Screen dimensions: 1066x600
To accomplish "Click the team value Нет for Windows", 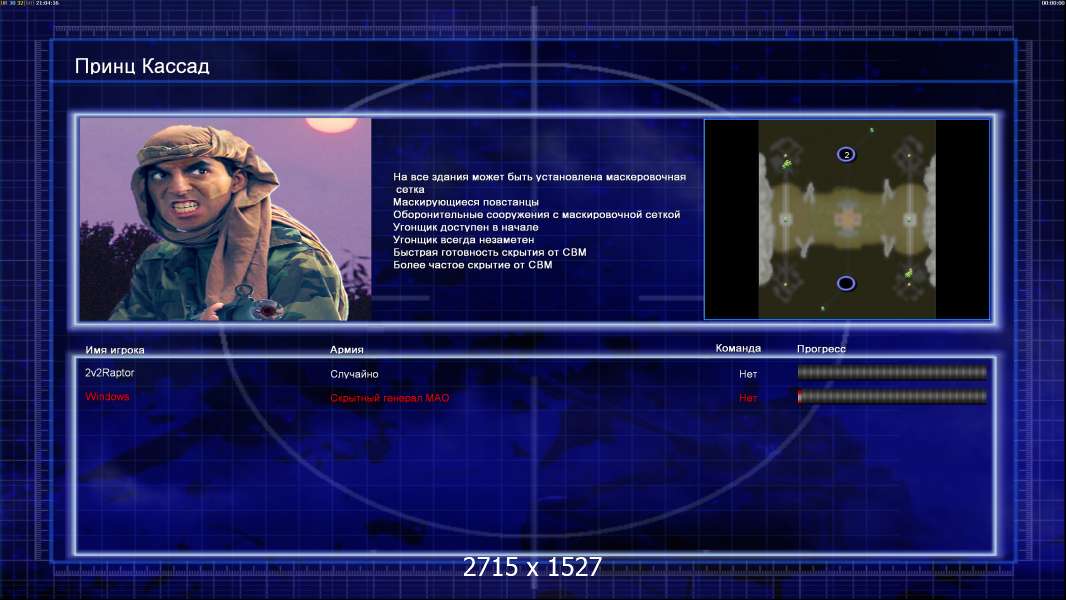I will pos(748,398).
